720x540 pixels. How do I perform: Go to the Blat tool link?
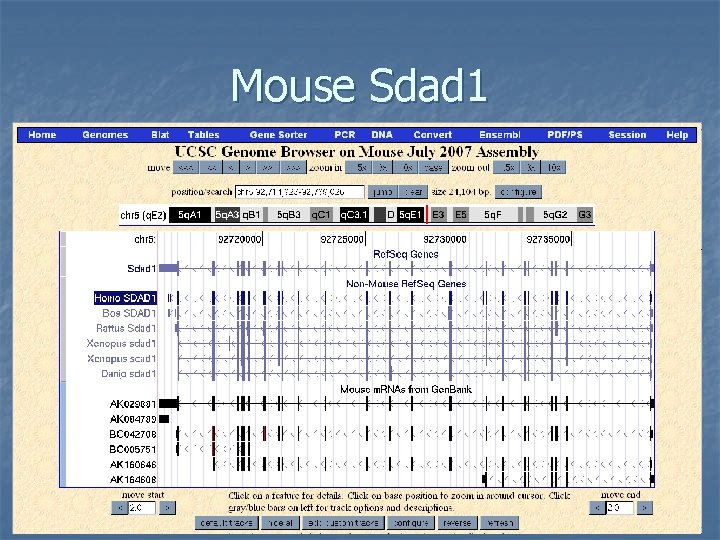pos(160,135)
